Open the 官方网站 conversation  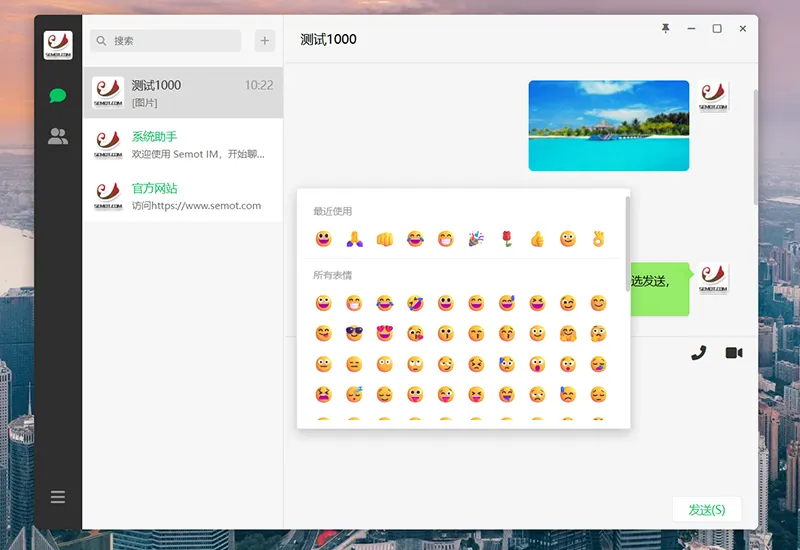(182, 197)
